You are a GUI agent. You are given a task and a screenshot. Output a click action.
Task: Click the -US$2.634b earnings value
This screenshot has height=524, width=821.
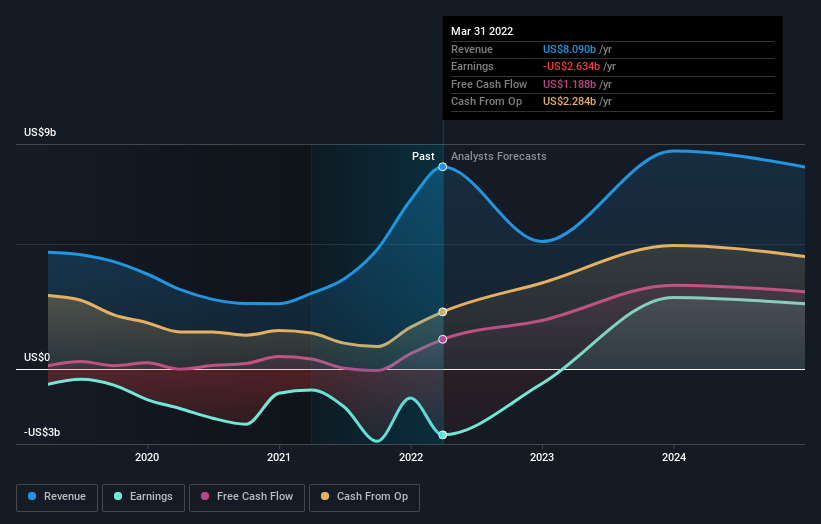(571, 66)
